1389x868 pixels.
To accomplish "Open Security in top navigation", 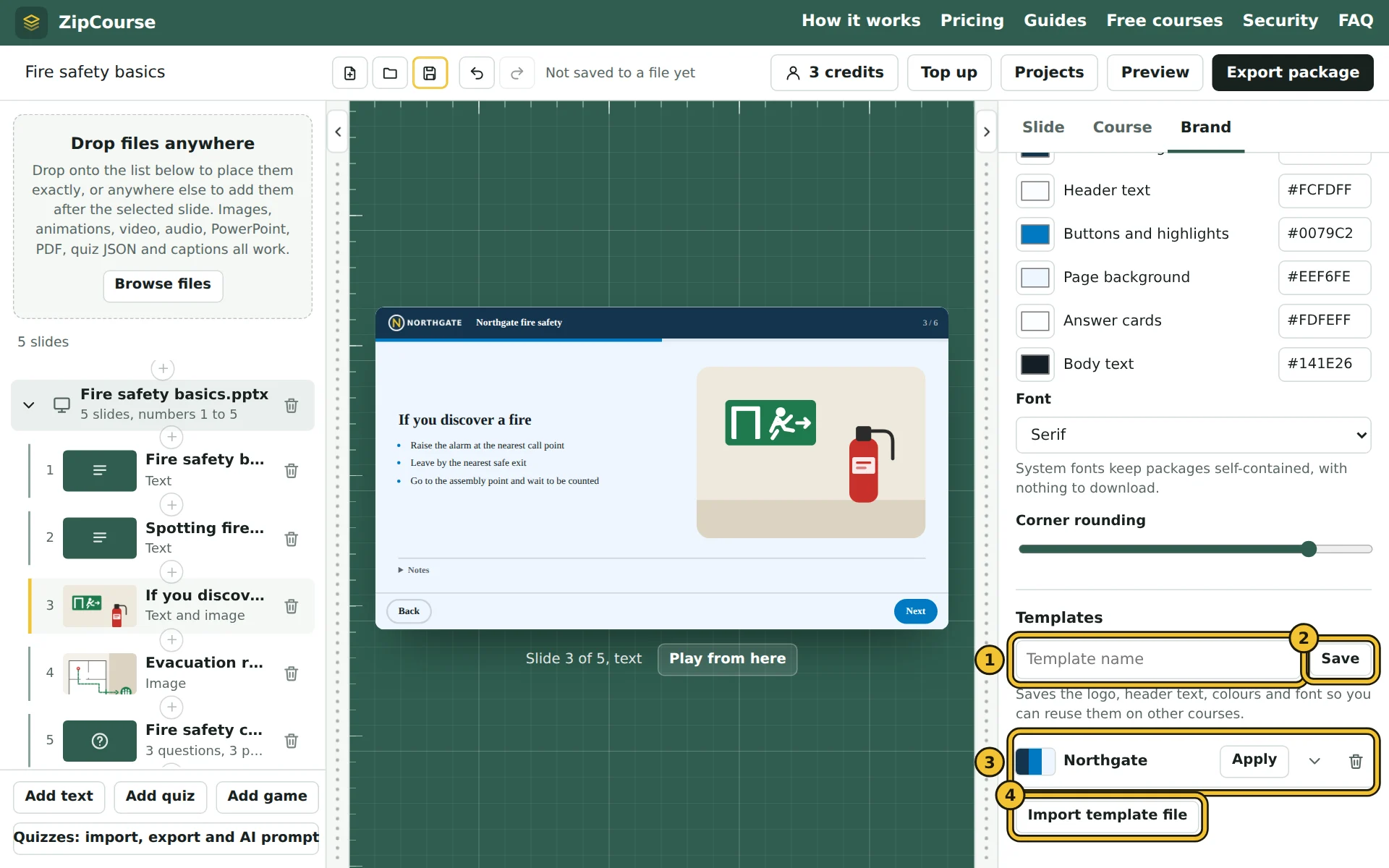I will pos(1280,21).
